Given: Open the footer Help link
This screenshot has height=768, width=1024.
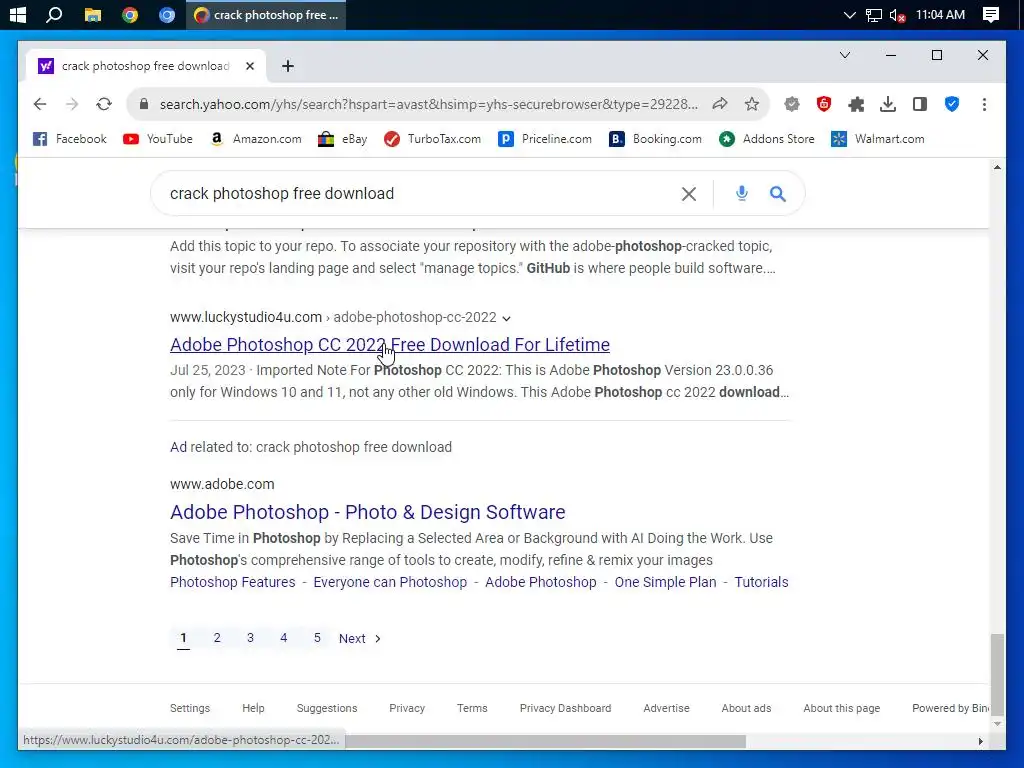Looking at the screenshot, I should click(253, 708).
